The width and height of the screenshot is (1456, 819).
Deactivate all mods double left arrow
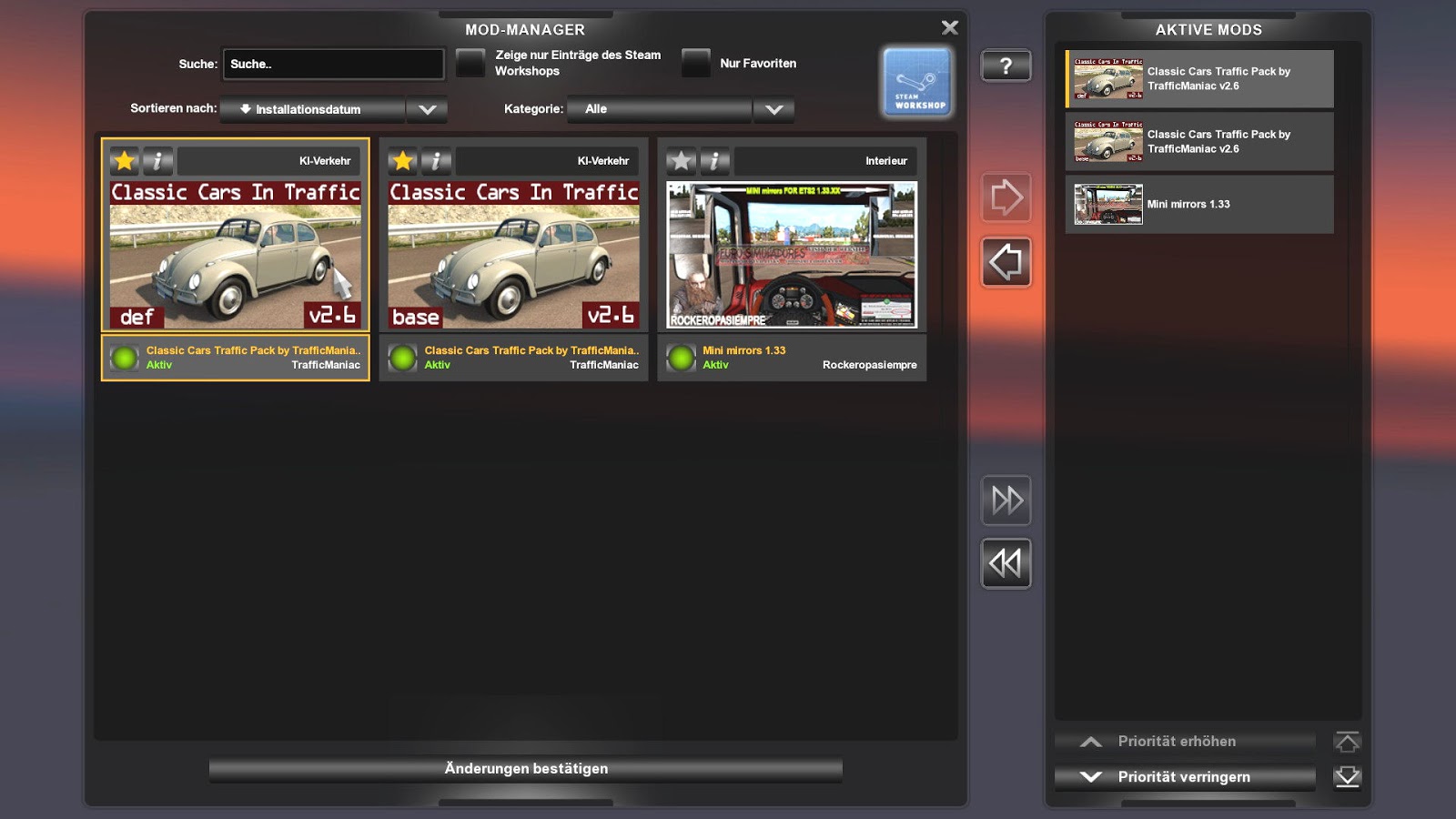pos(1006,563)
